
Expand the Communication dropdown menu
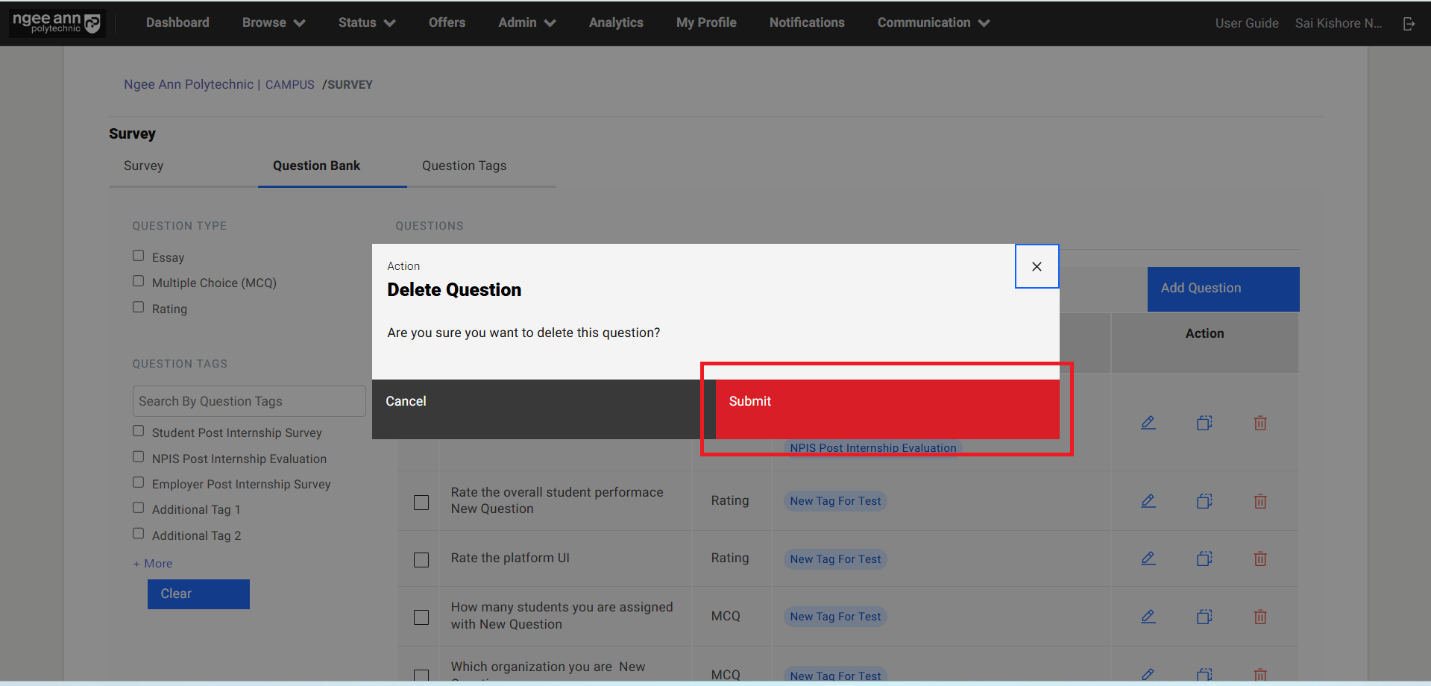tap(933, 23)
